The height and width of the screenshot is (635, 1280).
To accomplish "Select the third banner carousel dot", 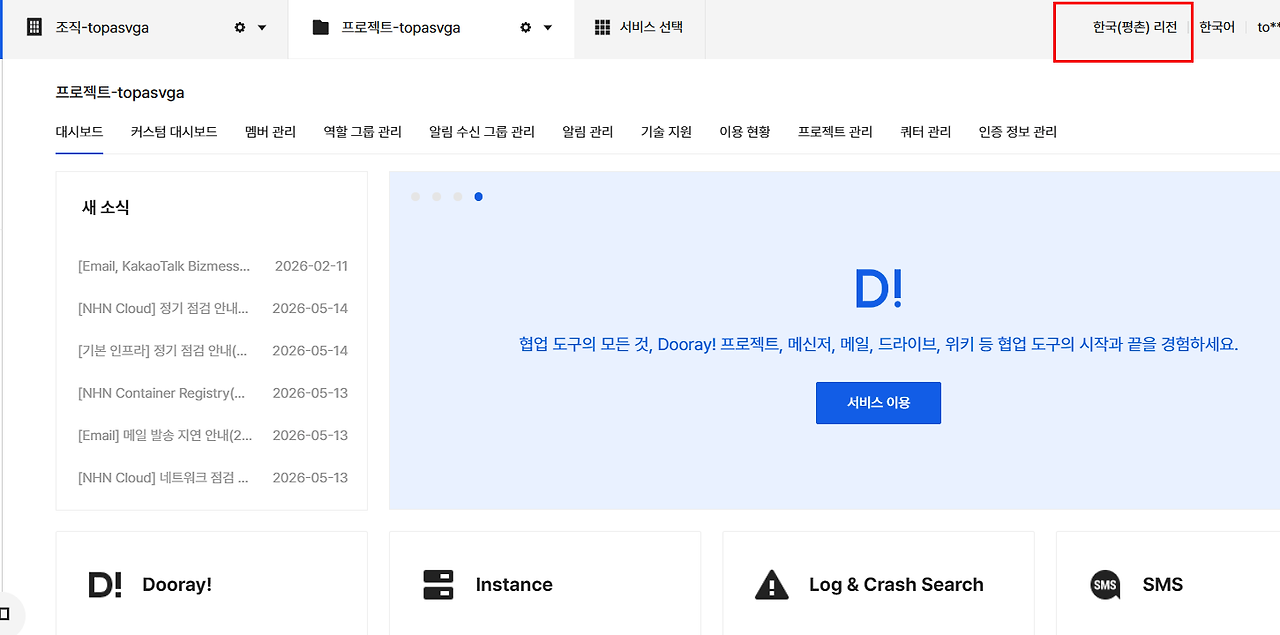I will [457, 197].
